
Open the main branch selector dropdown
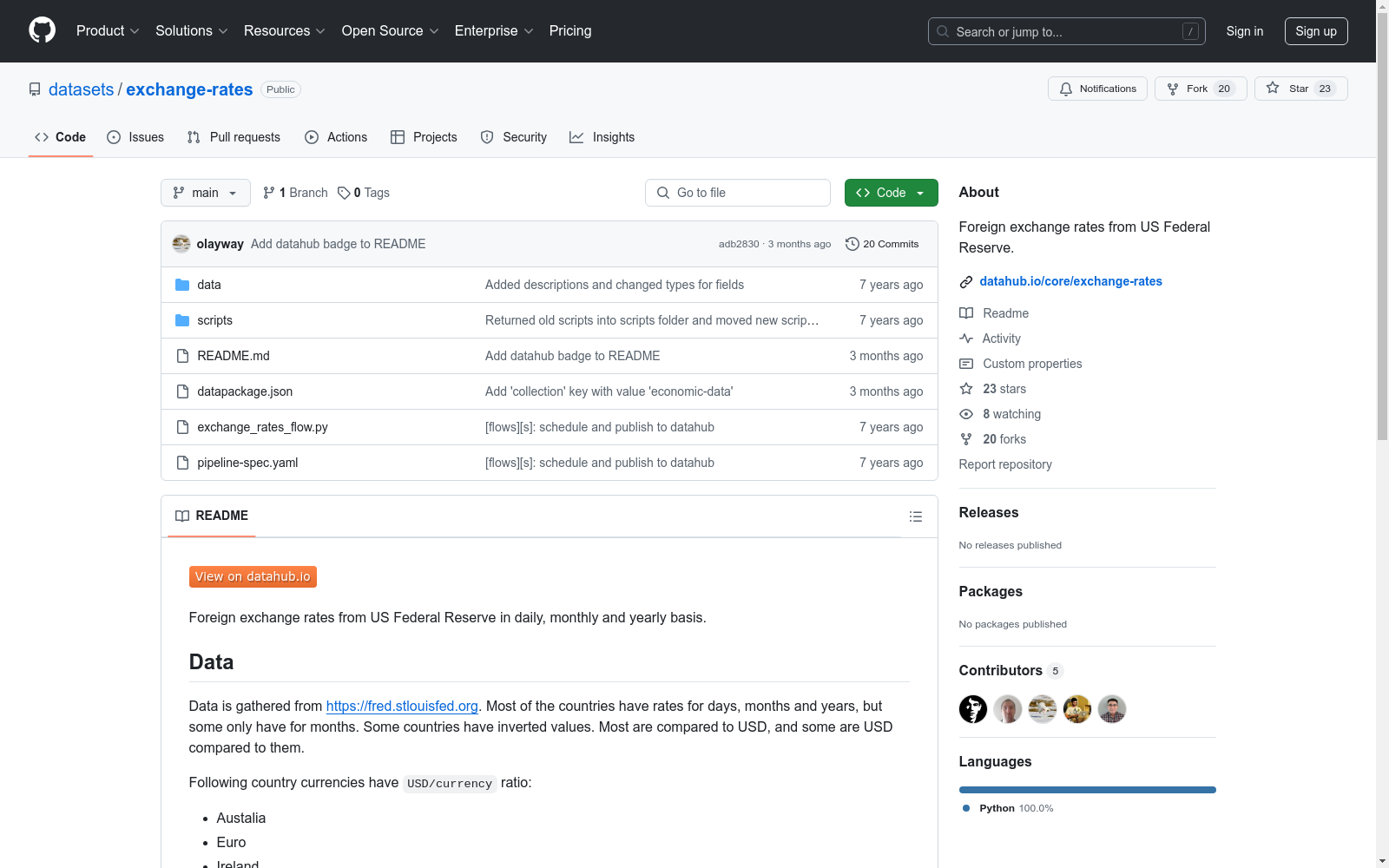(x=206, y=193)
